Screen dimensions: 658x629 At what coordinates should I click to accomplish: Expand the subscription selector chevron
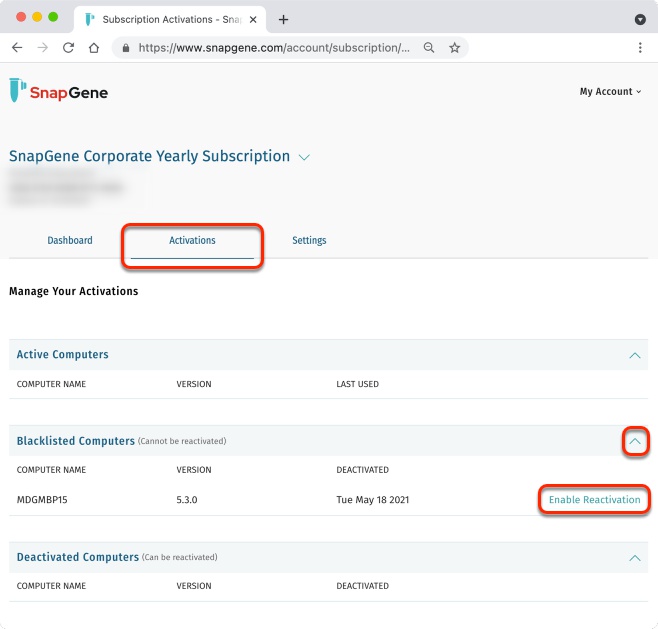304,157
